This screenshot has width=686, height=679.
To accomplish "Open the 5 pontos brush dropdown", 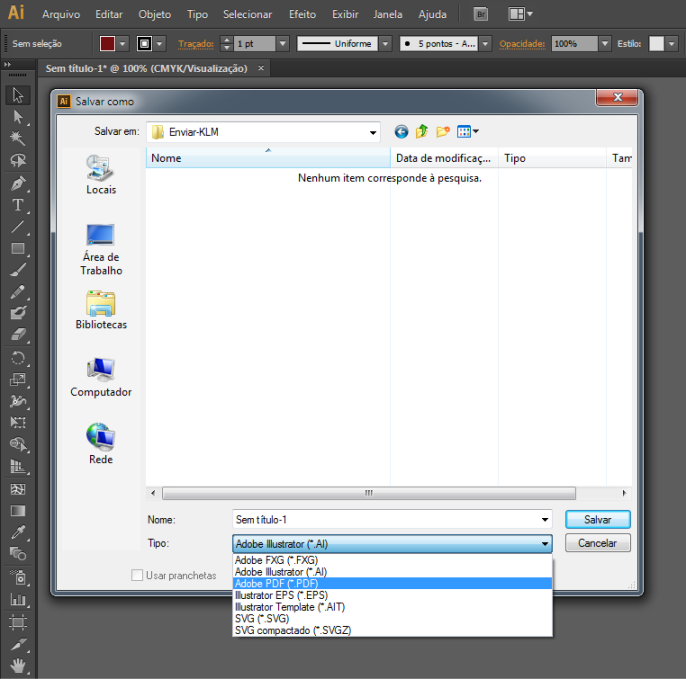I will coord(485,44).
